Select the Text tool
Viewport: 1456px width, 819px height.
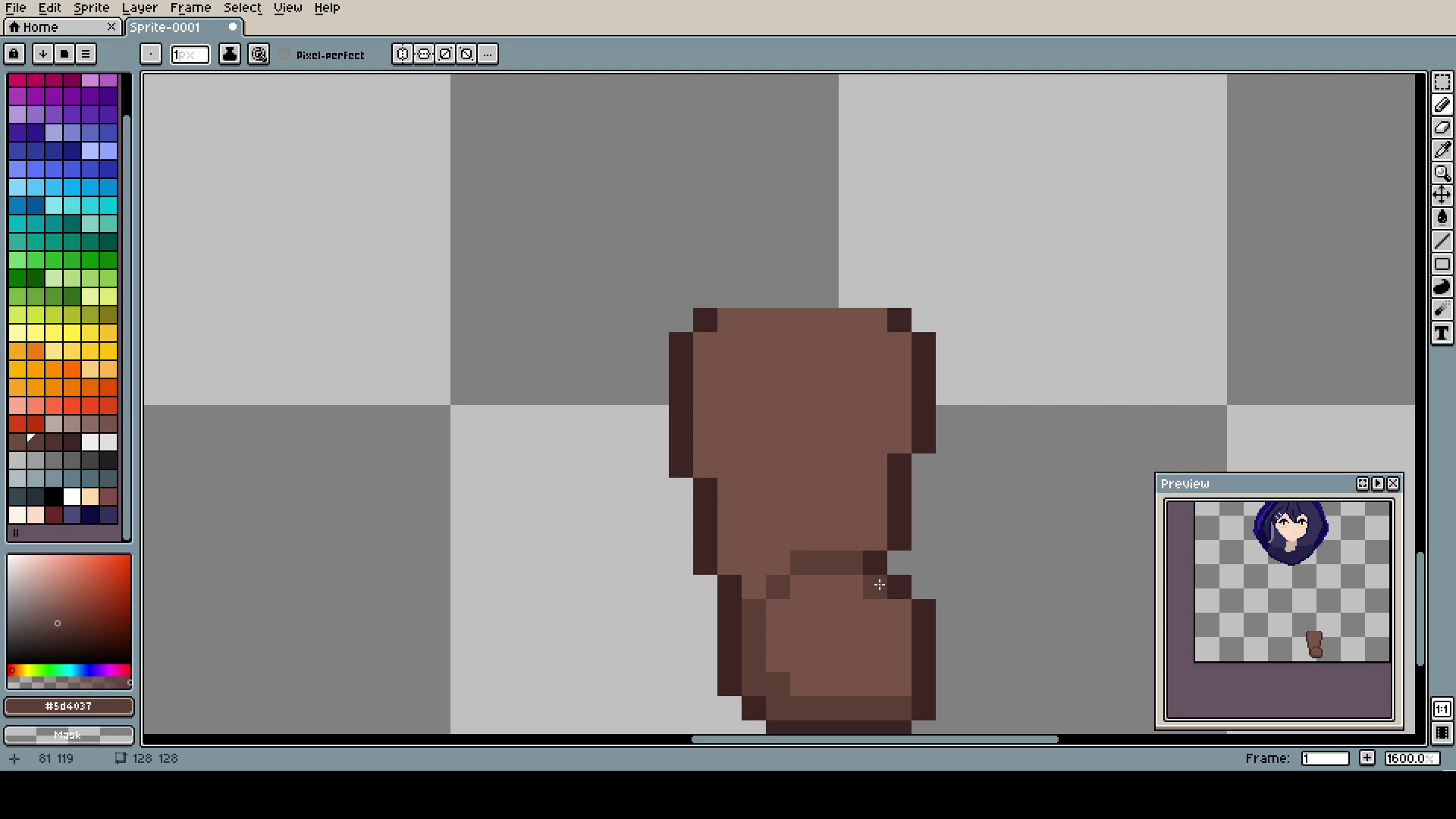coord(1442,334)
